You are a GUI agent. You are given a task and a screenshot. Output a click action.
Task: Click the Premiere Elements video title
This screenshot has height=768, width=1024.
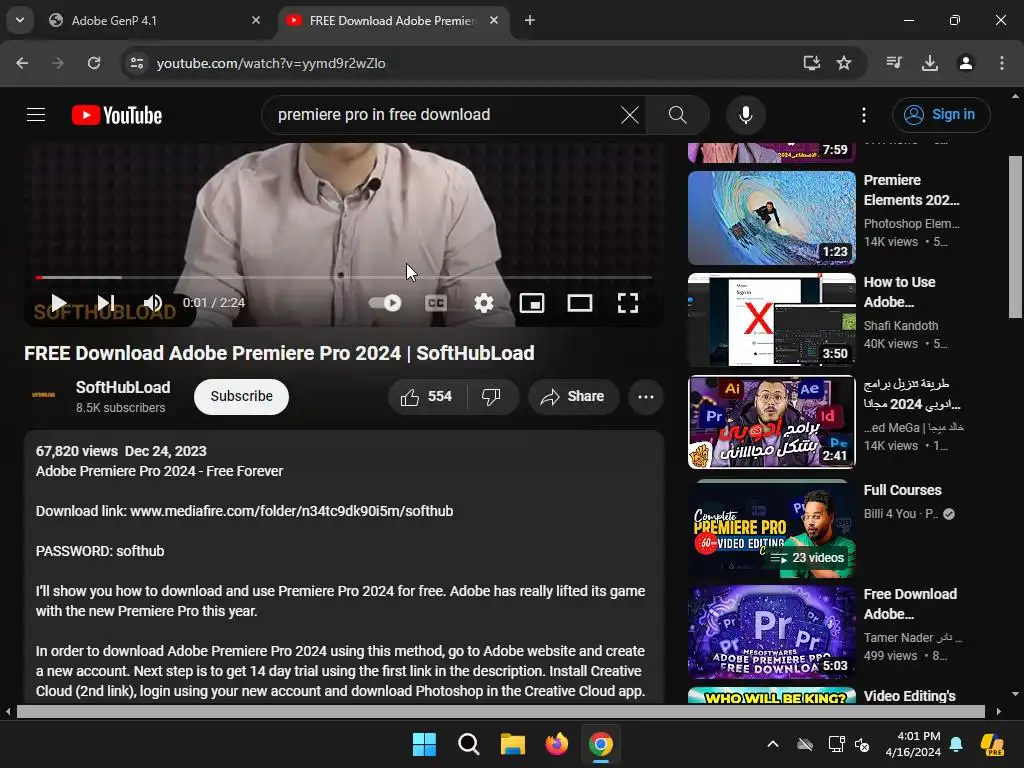pos(911,190)
